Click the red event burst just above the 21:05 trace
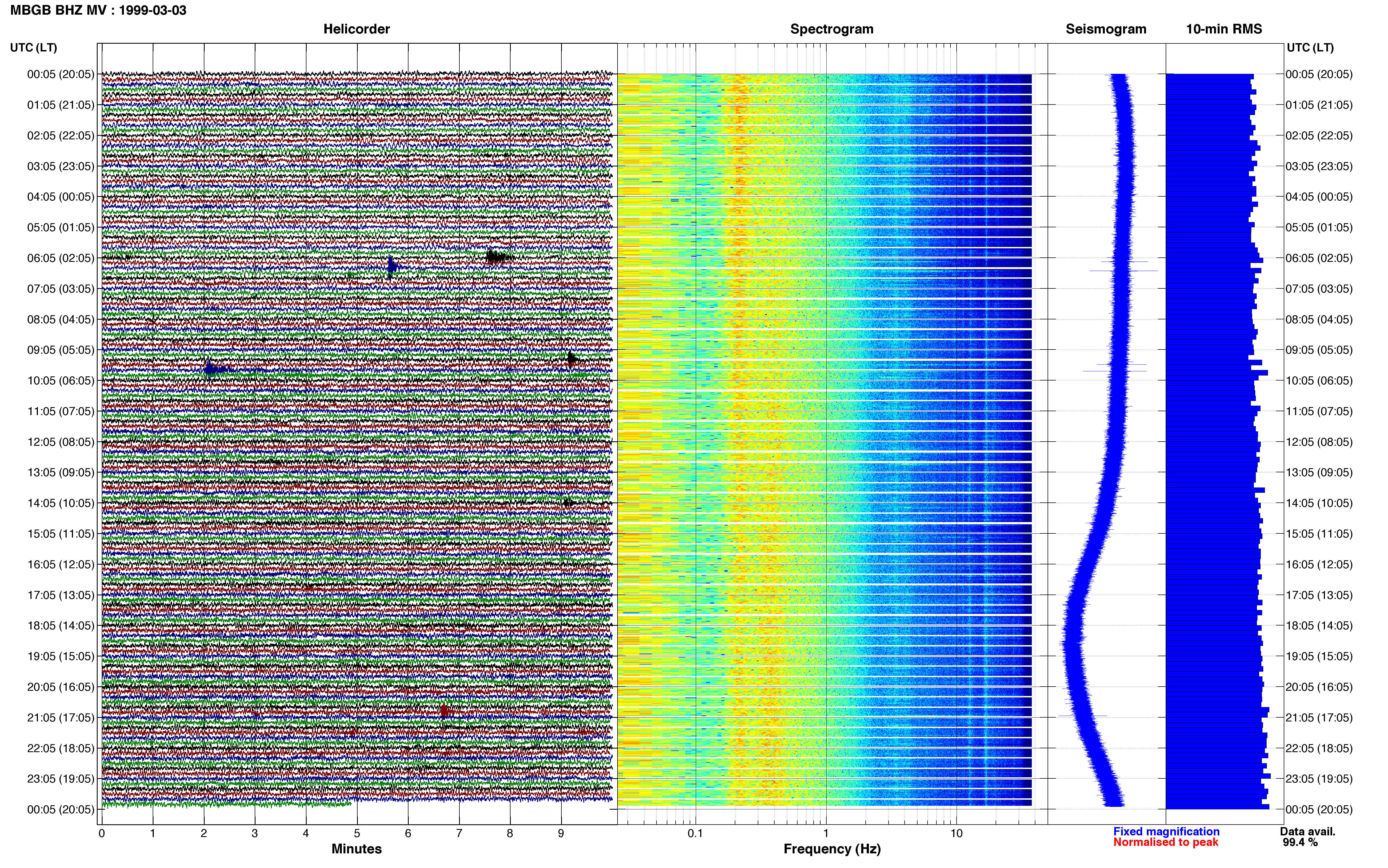 tap(445, 711)
